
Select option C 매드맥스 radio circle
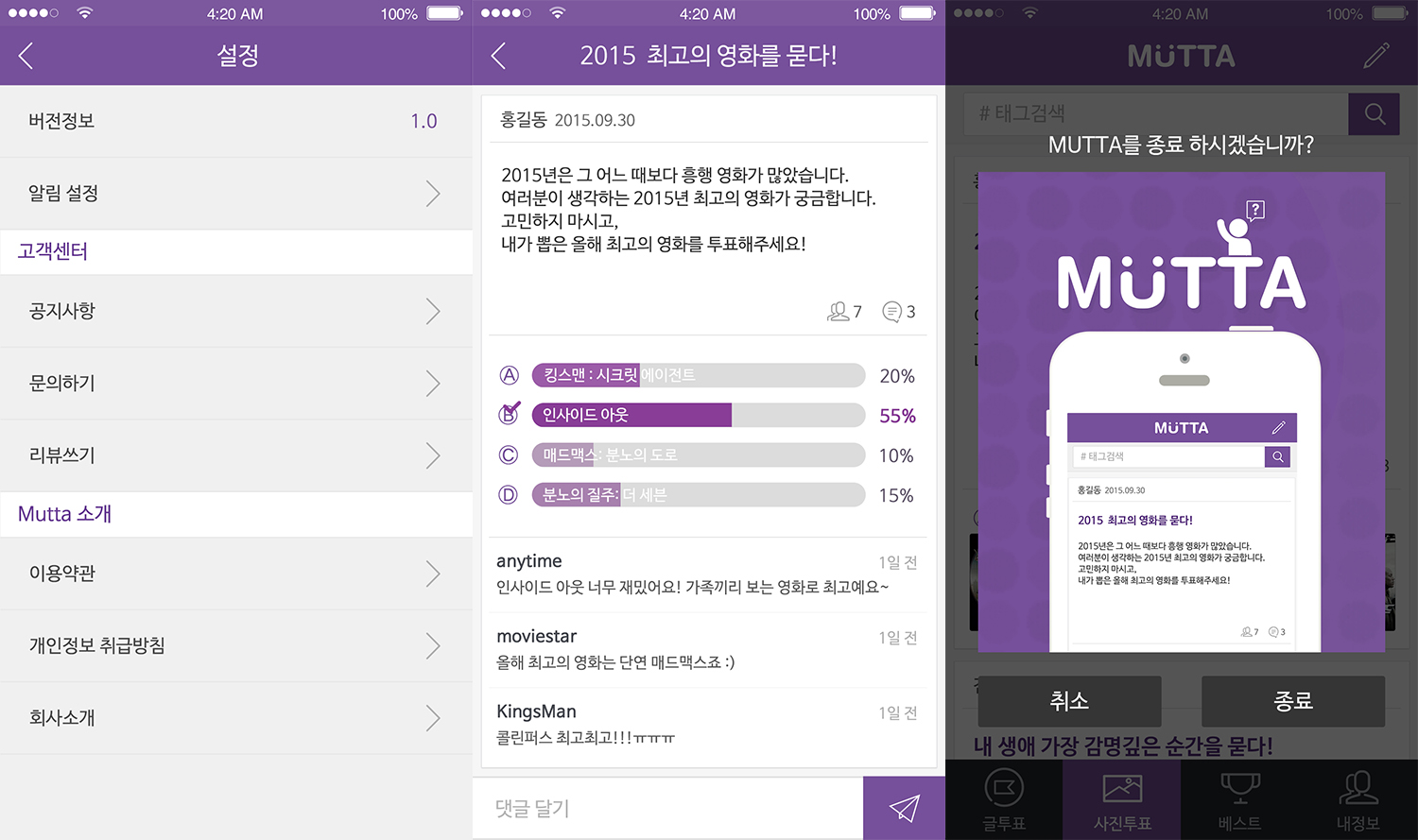tap(509, 454)
